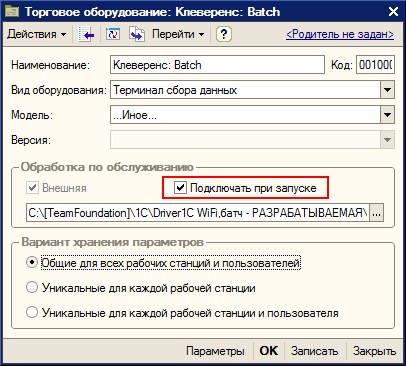
Task: Click the Модель field showing Иное
Action: [x=245, y=115]
